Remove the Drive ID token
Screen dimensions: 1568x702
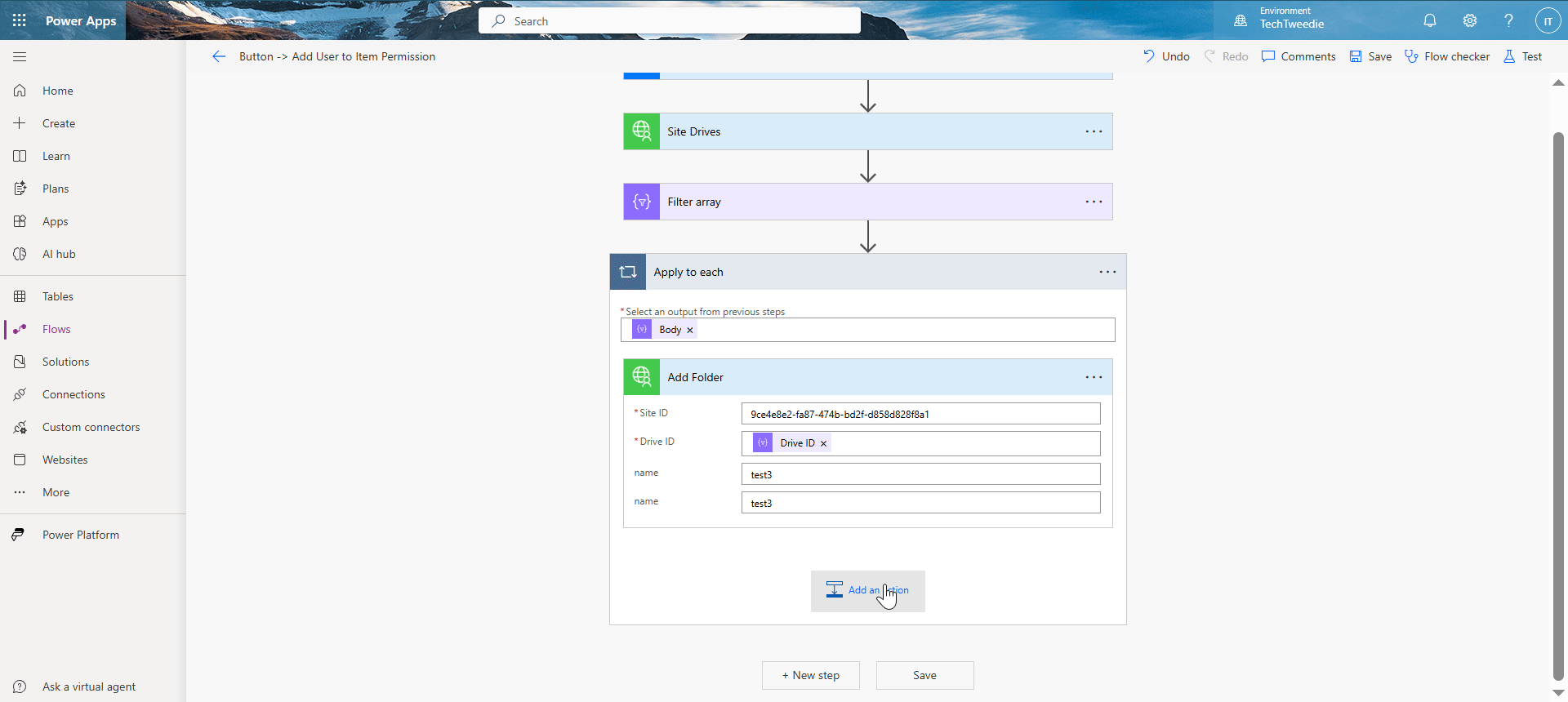[x=823, y=443]
